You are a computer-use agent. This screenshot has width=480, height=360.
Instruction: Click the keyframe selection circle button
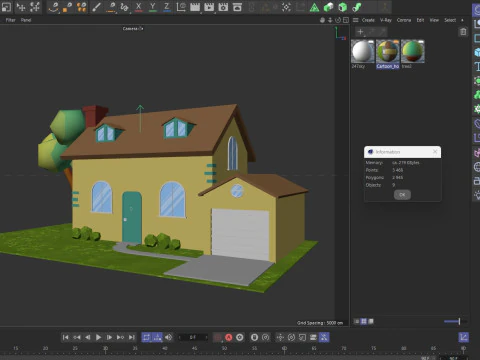coord(240,337)
